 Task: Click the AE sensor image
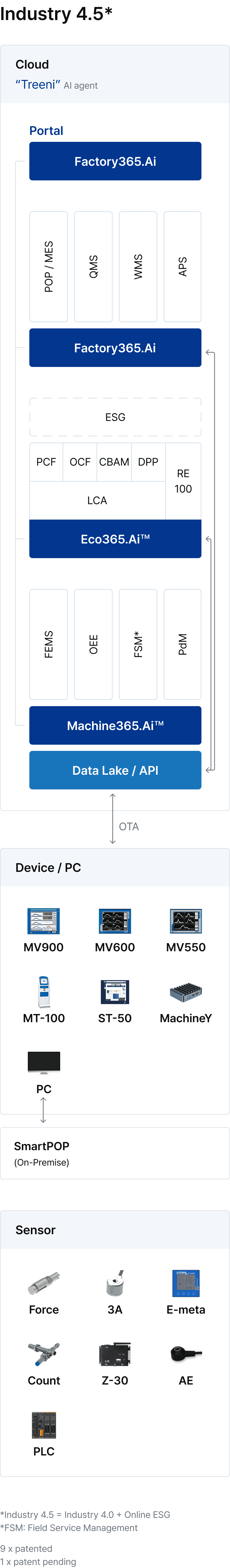(x=186, y=1354)
